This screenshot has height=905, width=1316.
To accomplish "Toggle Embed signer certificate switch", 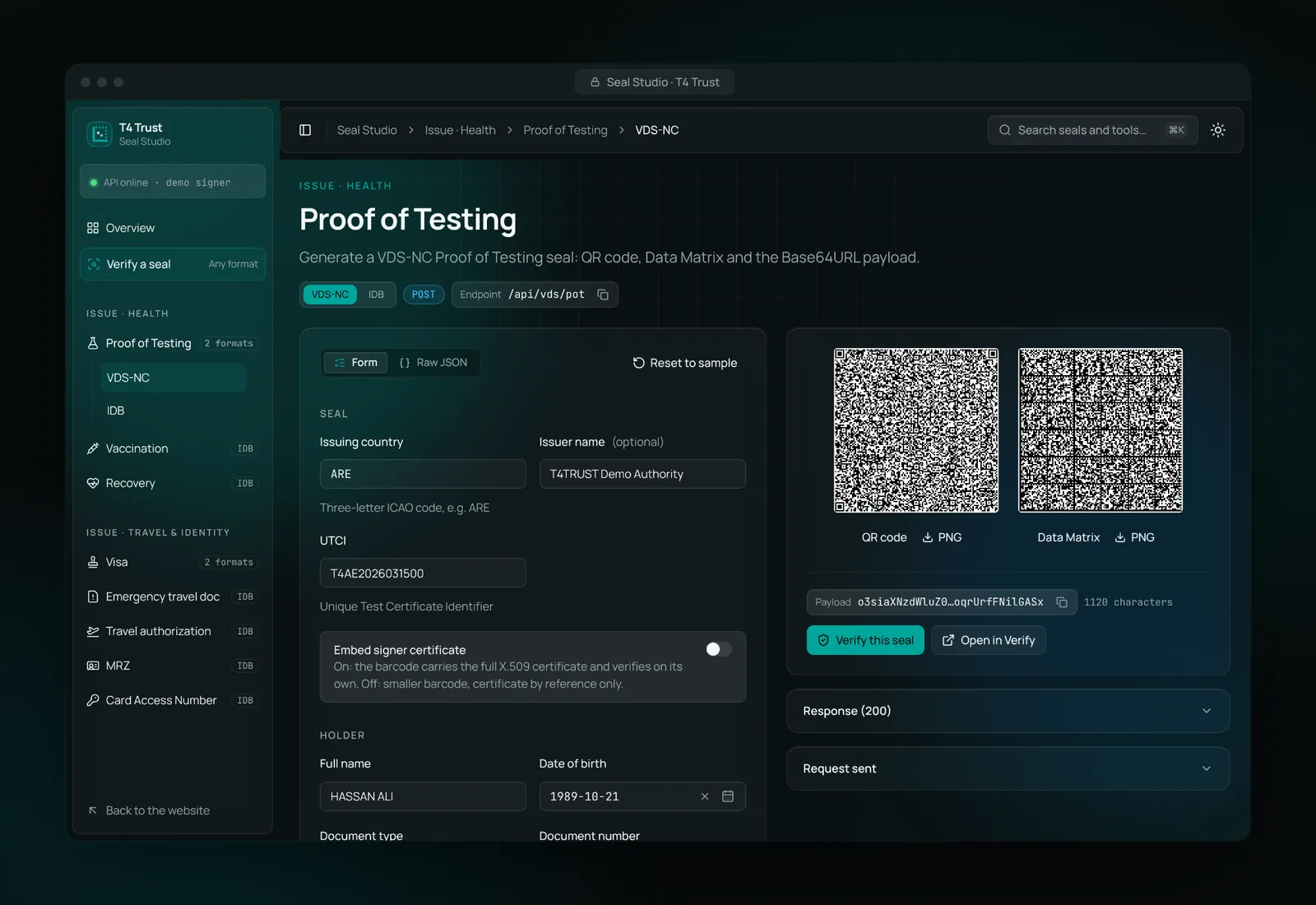I will pyautogui.click(x=718, y=649).
